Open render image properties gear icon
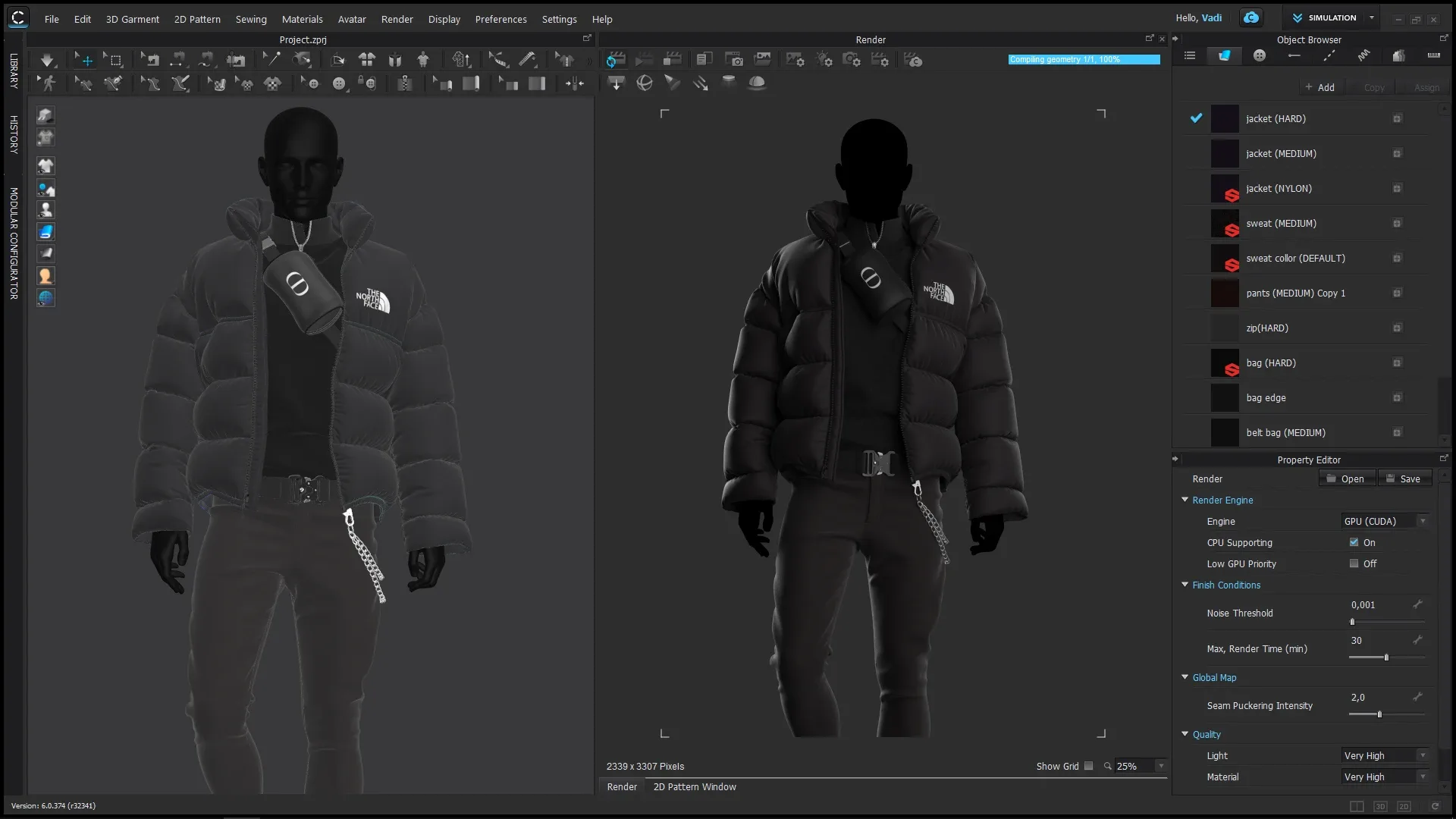 click(795, 59)
